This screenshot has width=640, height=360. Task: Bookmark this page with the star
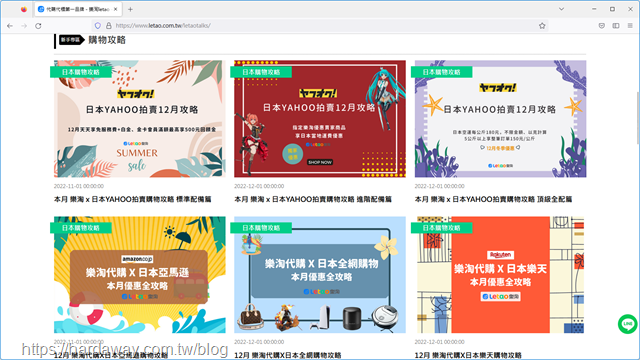point(542,26)
